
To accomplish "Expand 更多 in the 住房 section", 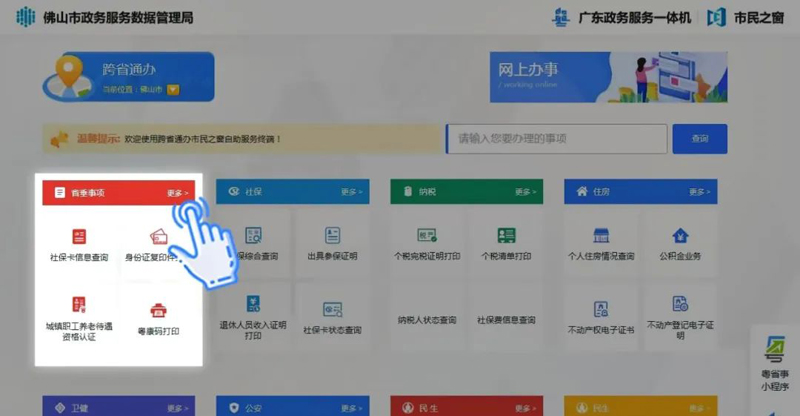I will (698, 192).
